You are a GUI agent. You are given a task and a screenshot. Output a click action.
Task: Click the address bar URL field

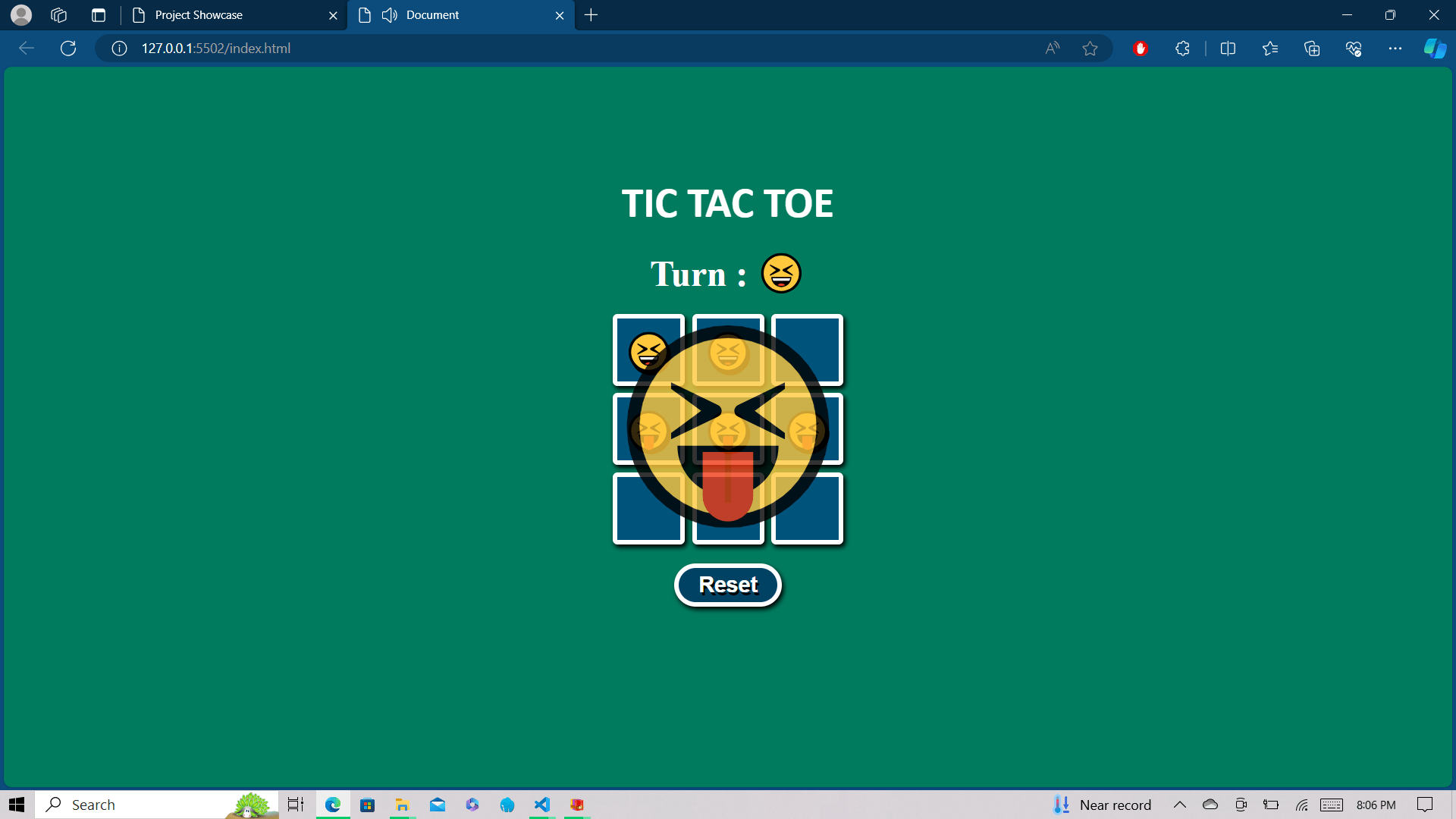click(x=531, y=49)
